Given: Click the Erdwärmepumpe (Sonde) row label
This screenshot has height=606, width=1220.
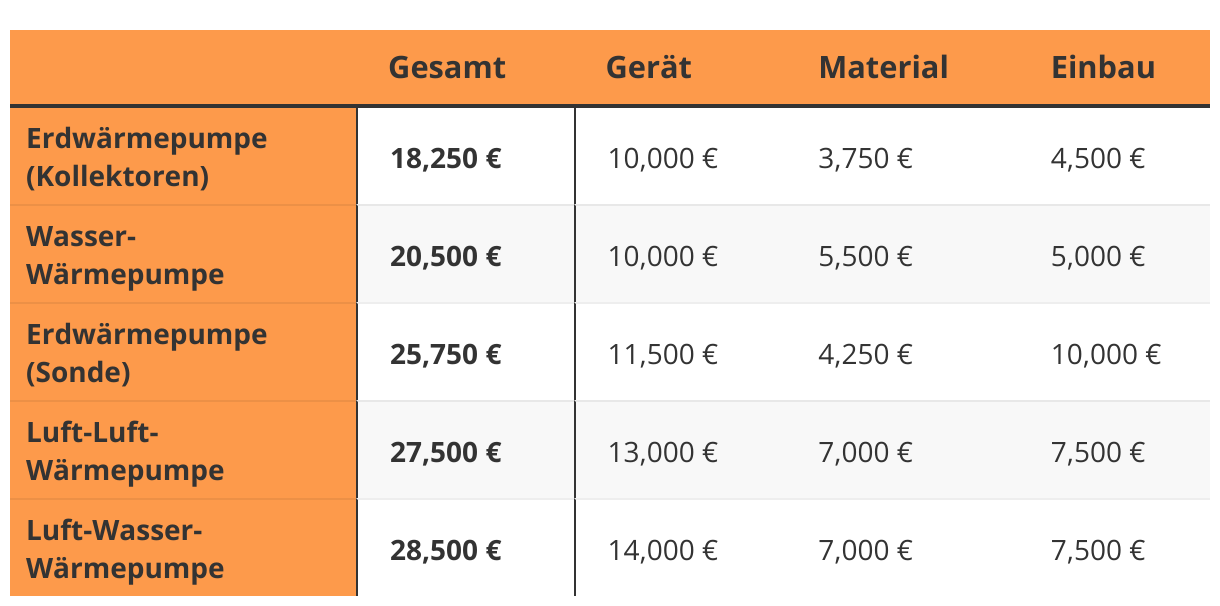Looking at the screenshot, I should click(147, 353).
